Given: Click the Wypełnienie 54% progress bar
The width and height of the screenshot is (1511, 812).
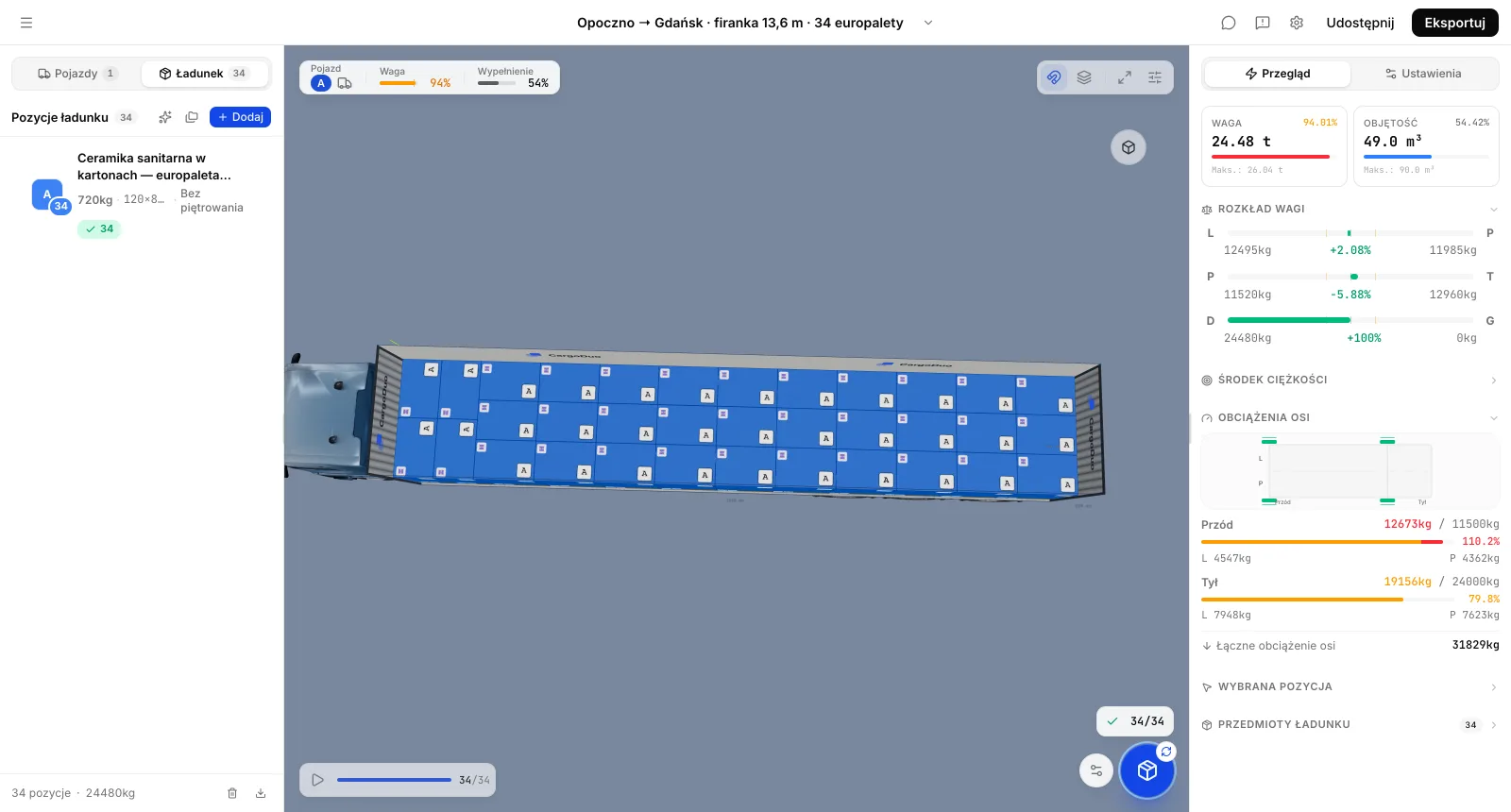Looking at the screenshot, I should (x=497, y=83).
